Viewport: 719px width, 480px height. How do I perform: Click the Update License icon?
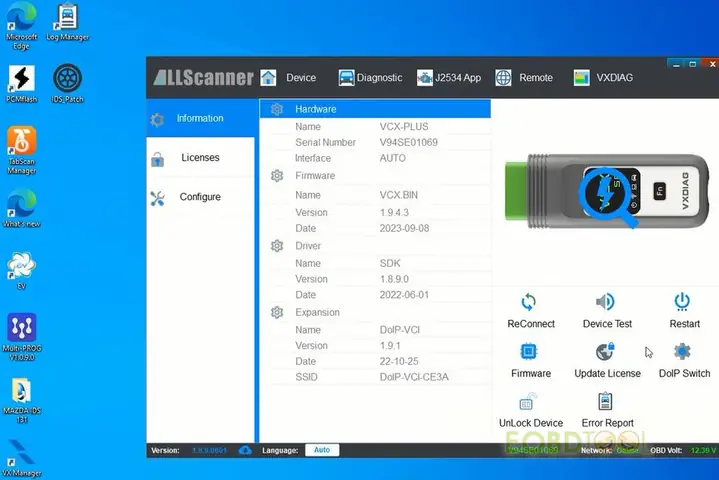606,352
